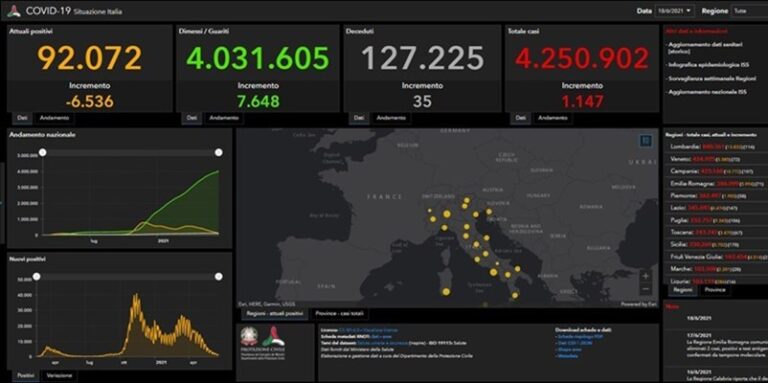Viewport: 768px width, 383px height.
Task: Open the map legend icon top-right
Action: 646,141
